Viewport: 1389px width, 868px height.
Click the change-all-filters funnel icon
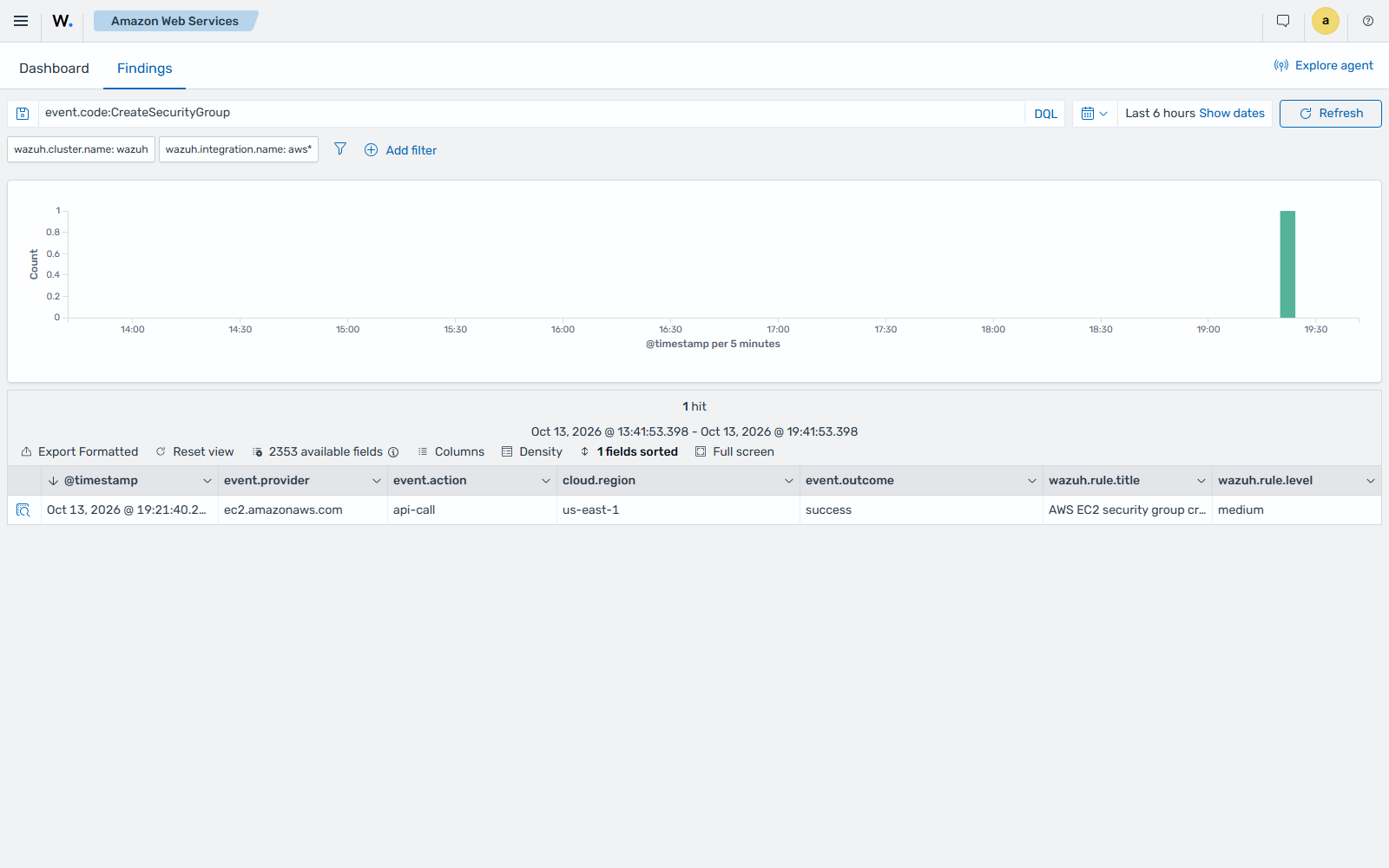340,149
